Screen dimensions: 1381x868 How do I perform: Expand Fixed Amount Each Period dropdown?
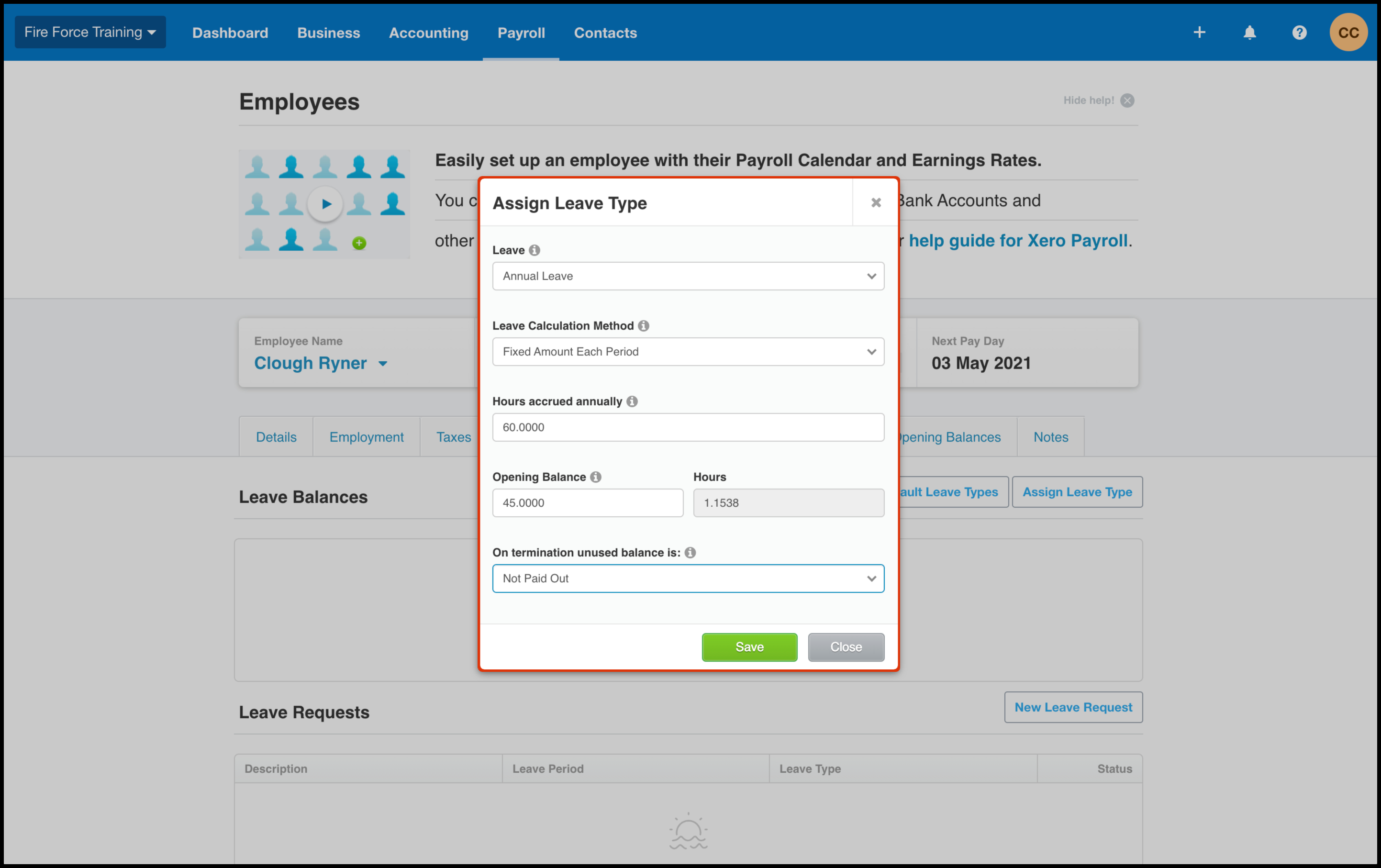pos(688,352)
